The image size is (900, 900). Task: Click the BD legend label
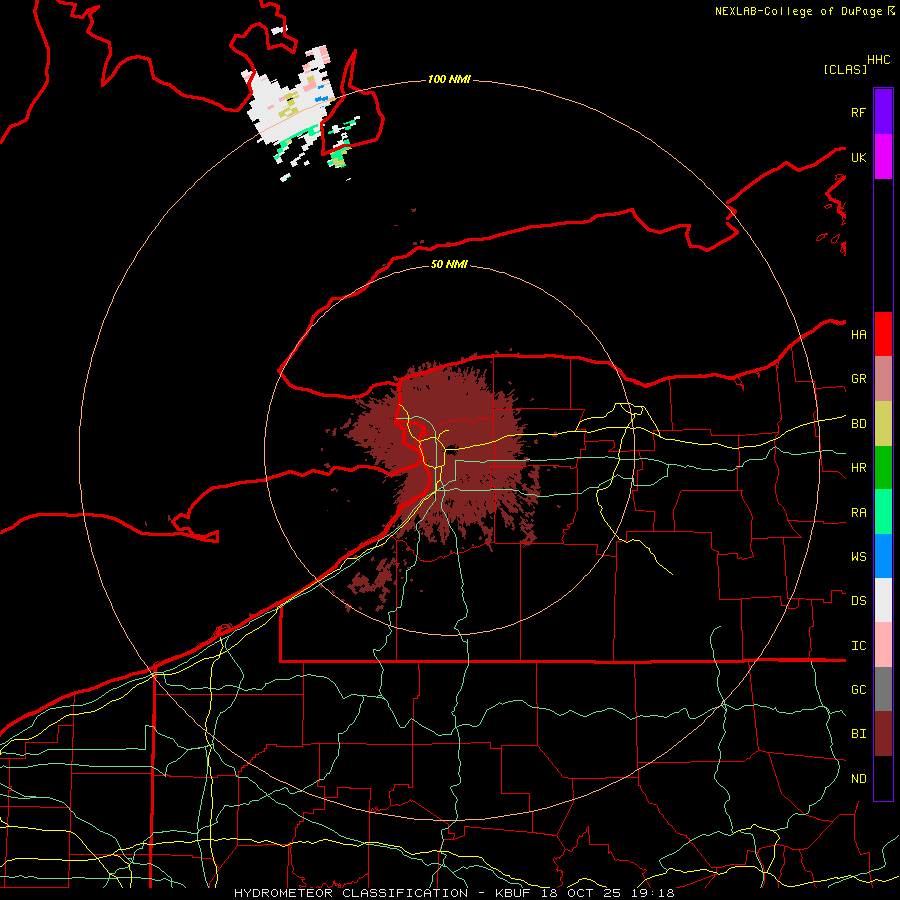[858, 424]
